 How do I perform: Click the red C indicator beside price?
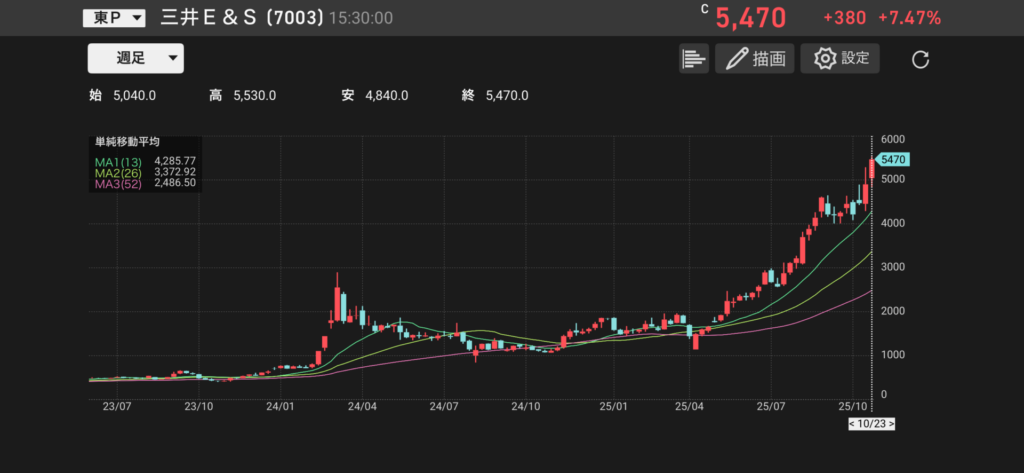705,10
